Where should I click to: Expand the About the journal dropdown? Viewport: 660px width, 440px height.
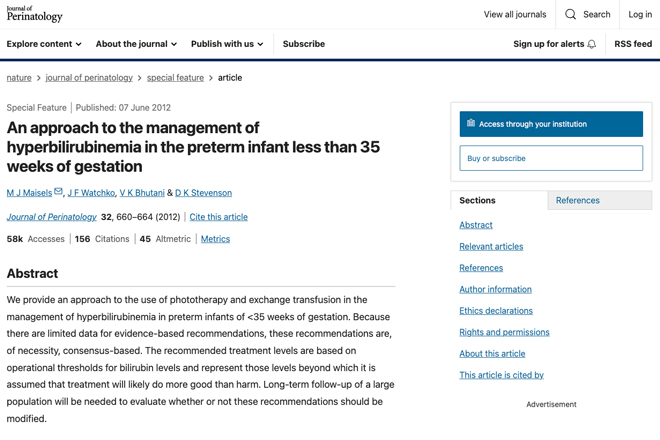[136, 44]
